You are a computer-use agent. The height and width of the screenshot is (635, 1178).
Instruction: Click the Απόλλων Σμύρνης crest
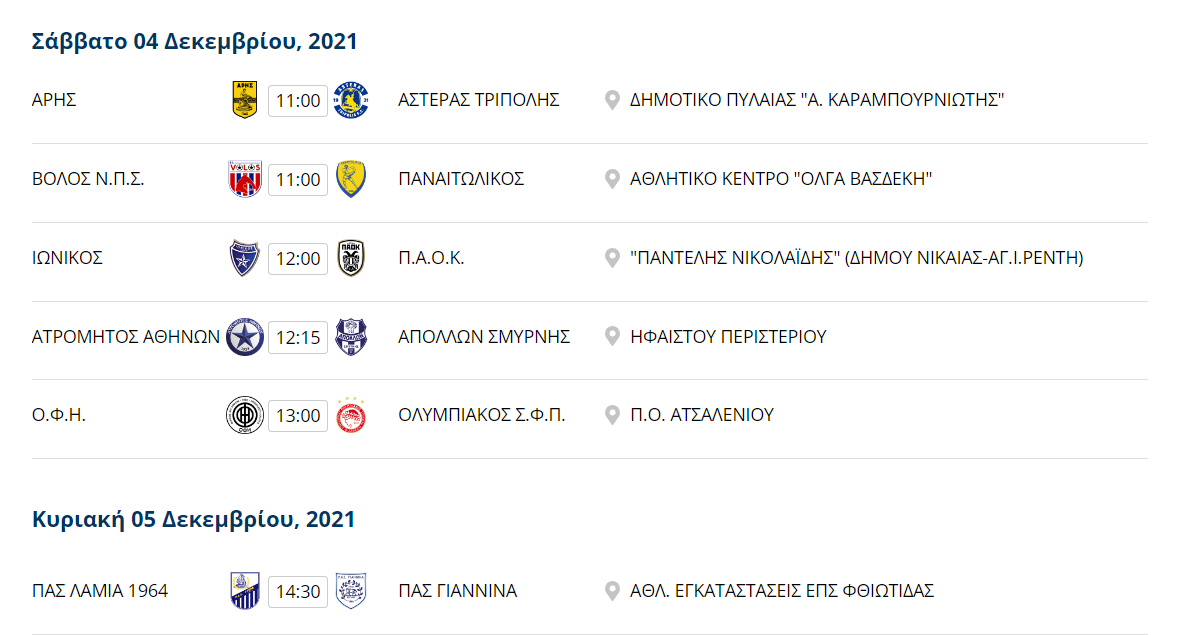click(351, 337)
